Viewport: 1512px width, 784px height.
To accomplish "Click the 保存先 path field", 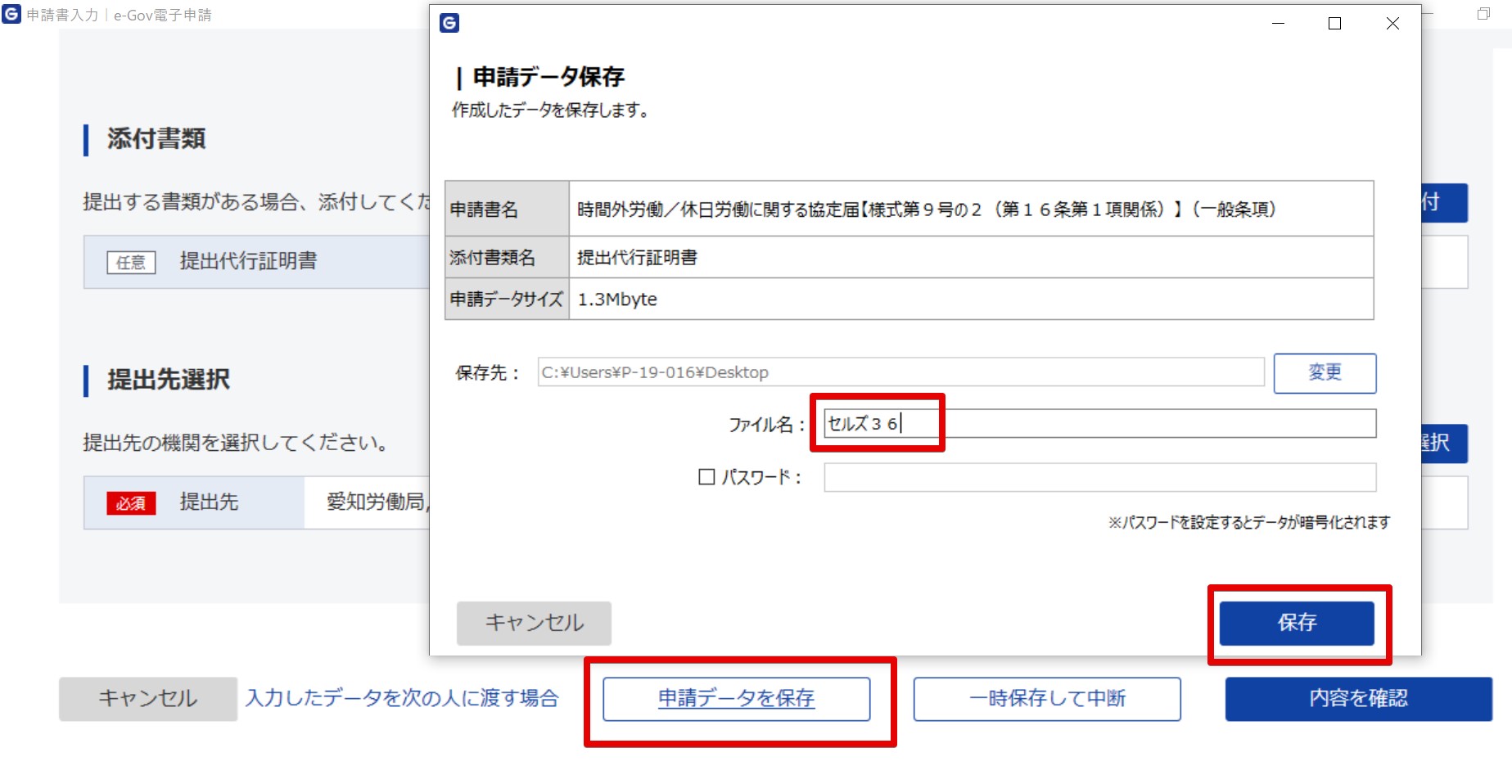I will coord(900,372).
